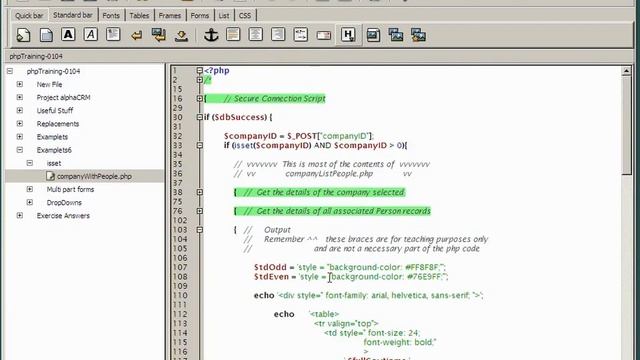Click the E-mail link icon

(x=324, y=36)
